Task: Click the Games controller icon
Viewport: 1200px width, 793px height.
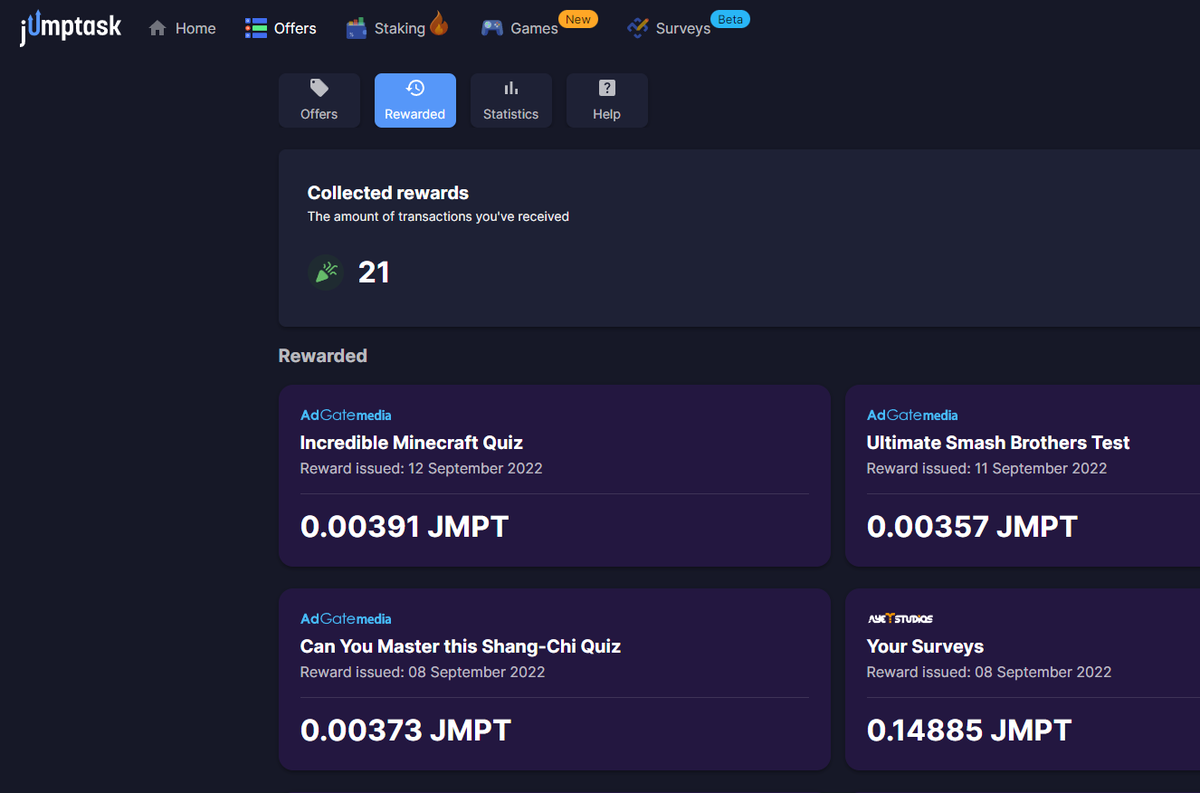Action: pyautogui.click(x=492, y=28)
